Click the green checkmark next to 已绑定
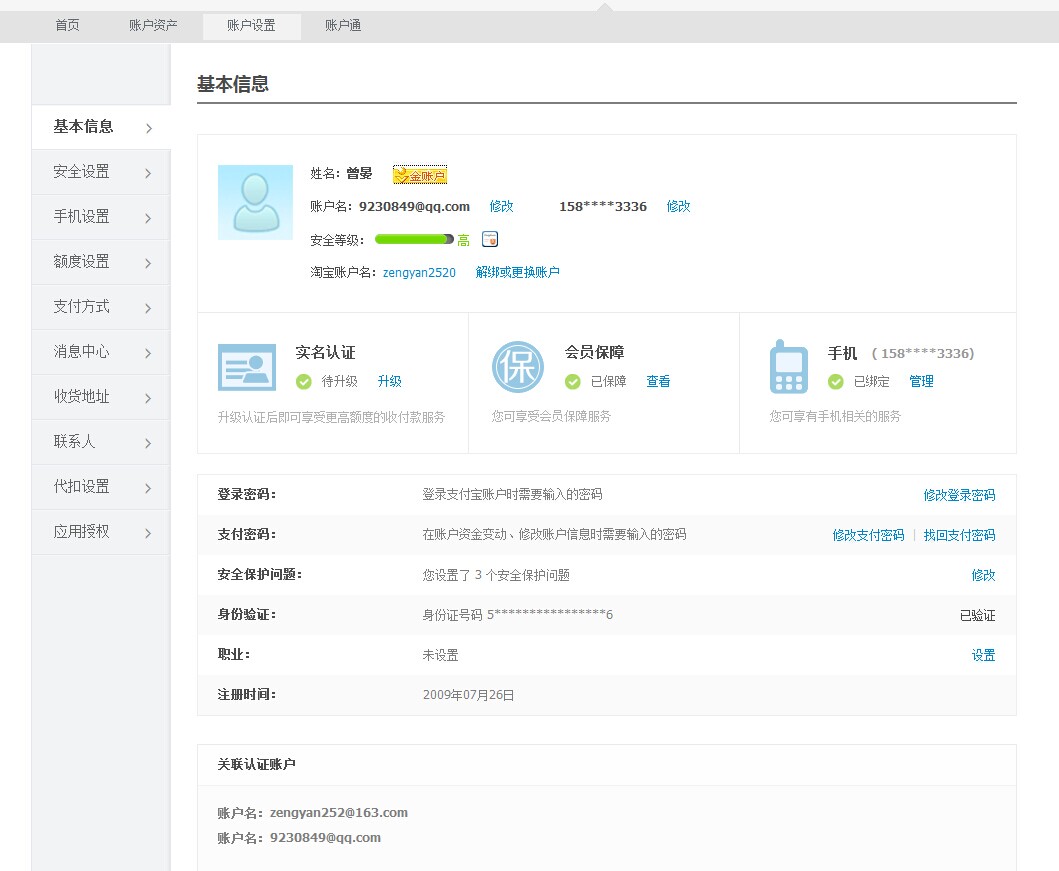The image size is (1059, 871). (x=836, y=382)
